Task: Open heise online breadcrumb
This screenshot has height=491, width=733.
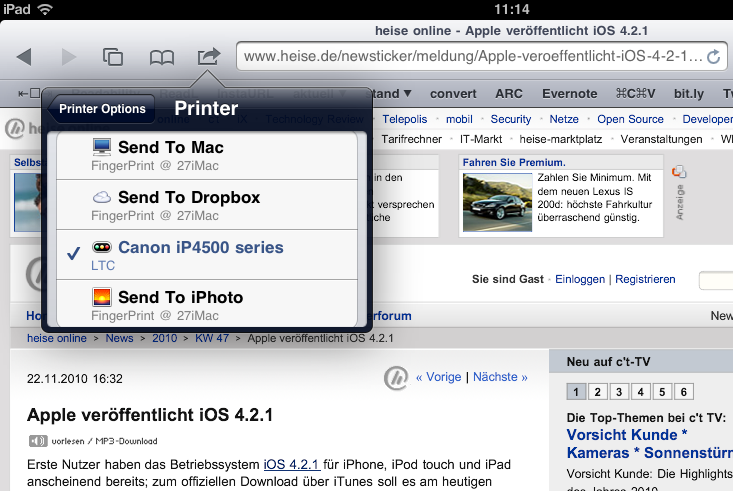Action: click(x=57, y=338)
